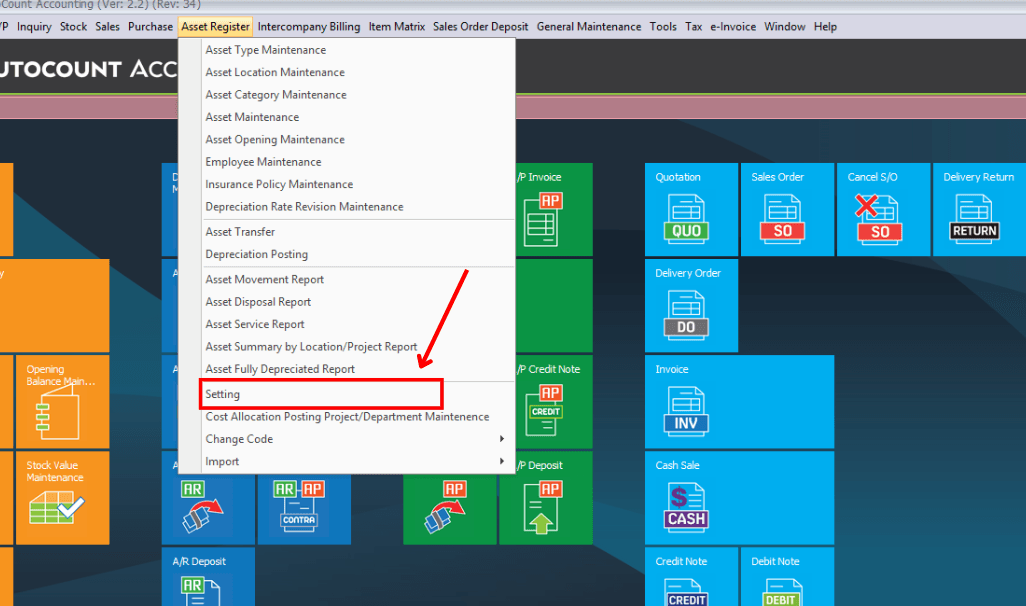The image size is (1026, 606).
Task: Open the Tools menu
Action: [663, 26]
